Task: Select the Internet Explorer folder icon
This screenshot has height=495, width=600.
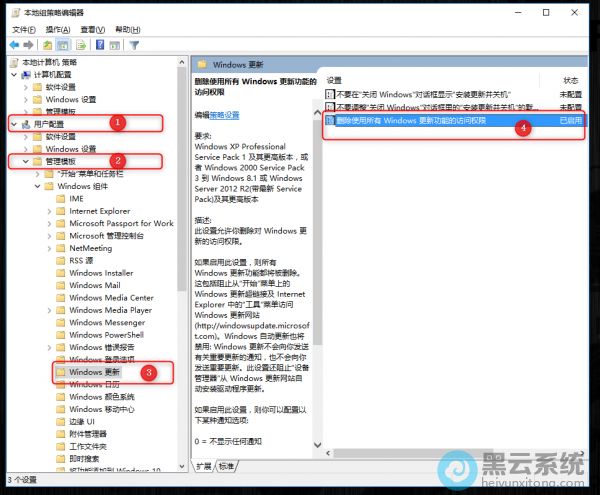Action: 62,211
